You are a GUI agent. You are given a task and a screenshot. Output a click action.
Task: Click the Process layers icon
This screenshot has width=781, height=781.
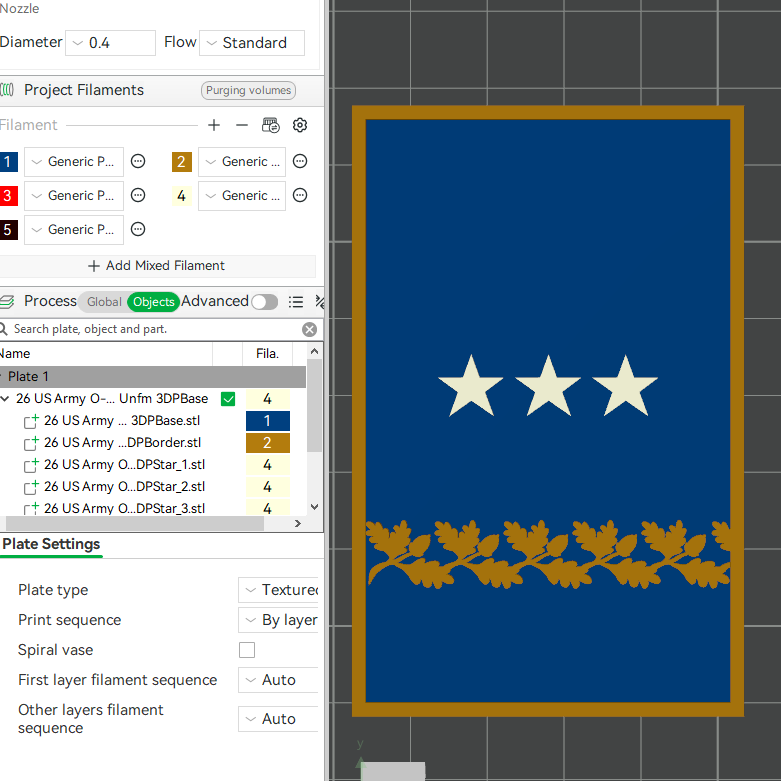[x=6, y=301]
